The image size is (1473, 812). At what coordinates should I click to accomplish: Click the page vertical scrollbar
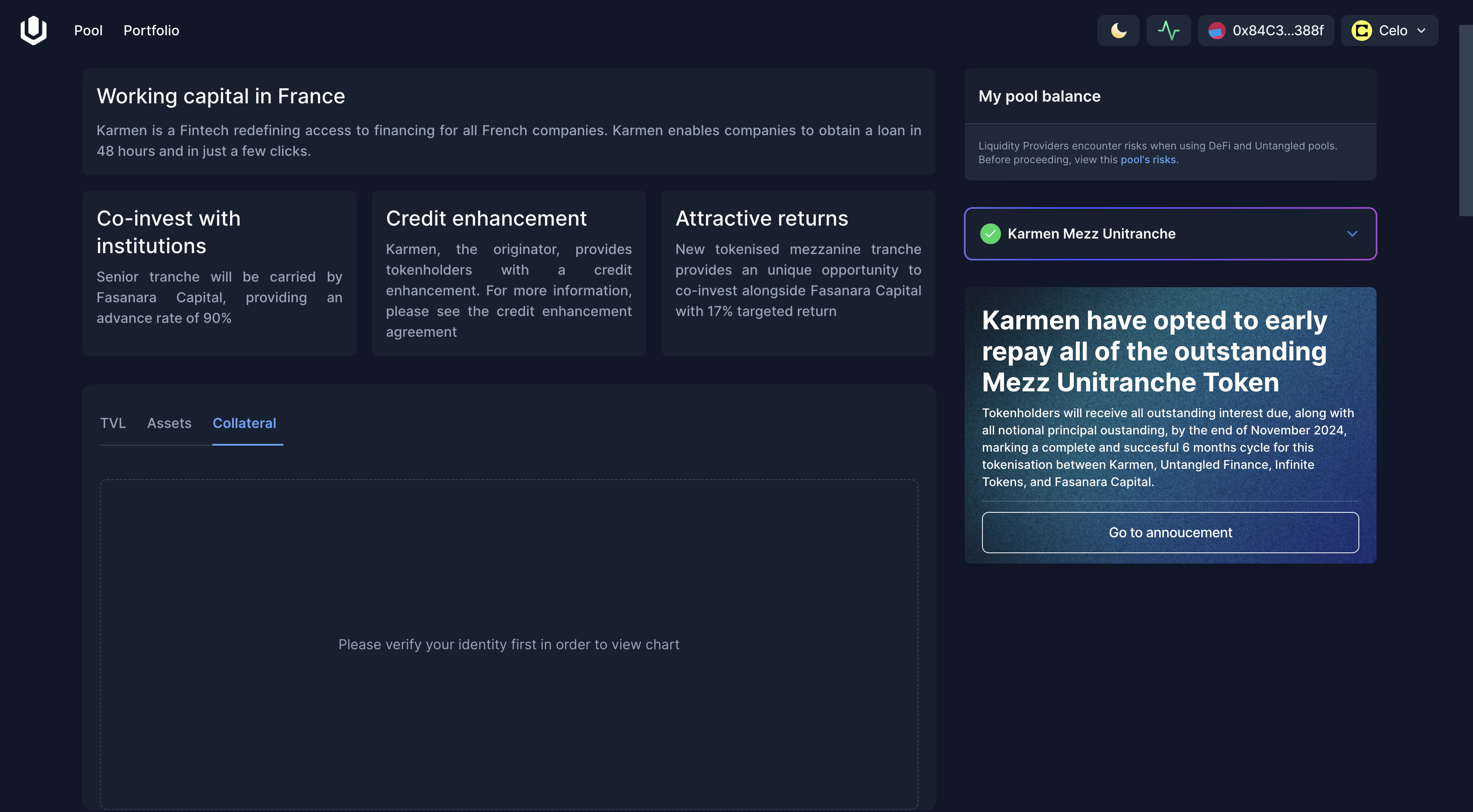pyautogui.click(x=1466, y=120)
